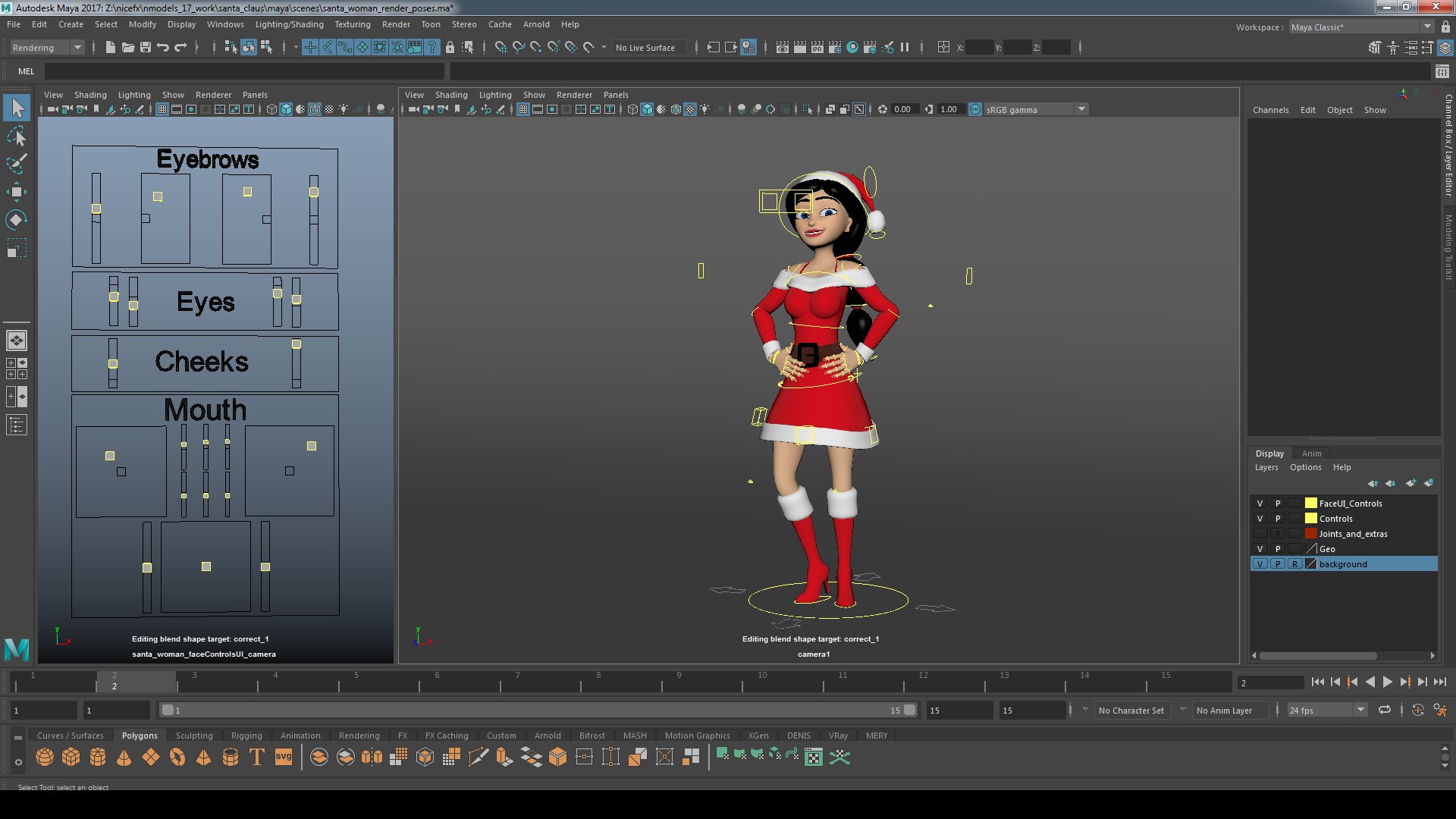Click Joints_and_extras layer red color swatch
1456x819 pixels.
tap(1310, 534)
